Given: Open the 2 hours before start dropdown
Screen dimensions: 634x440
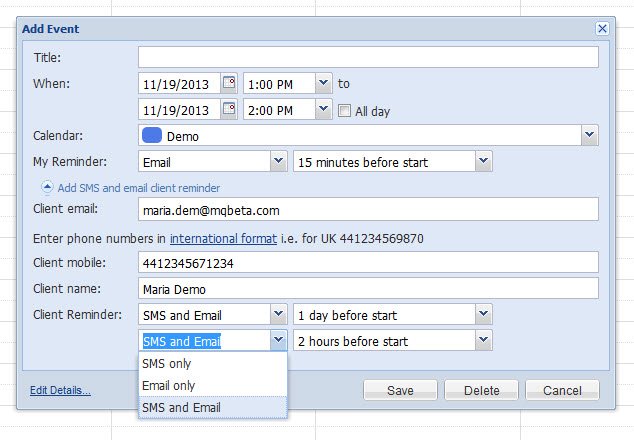Looking at the screenshot, I should point(484,340).
